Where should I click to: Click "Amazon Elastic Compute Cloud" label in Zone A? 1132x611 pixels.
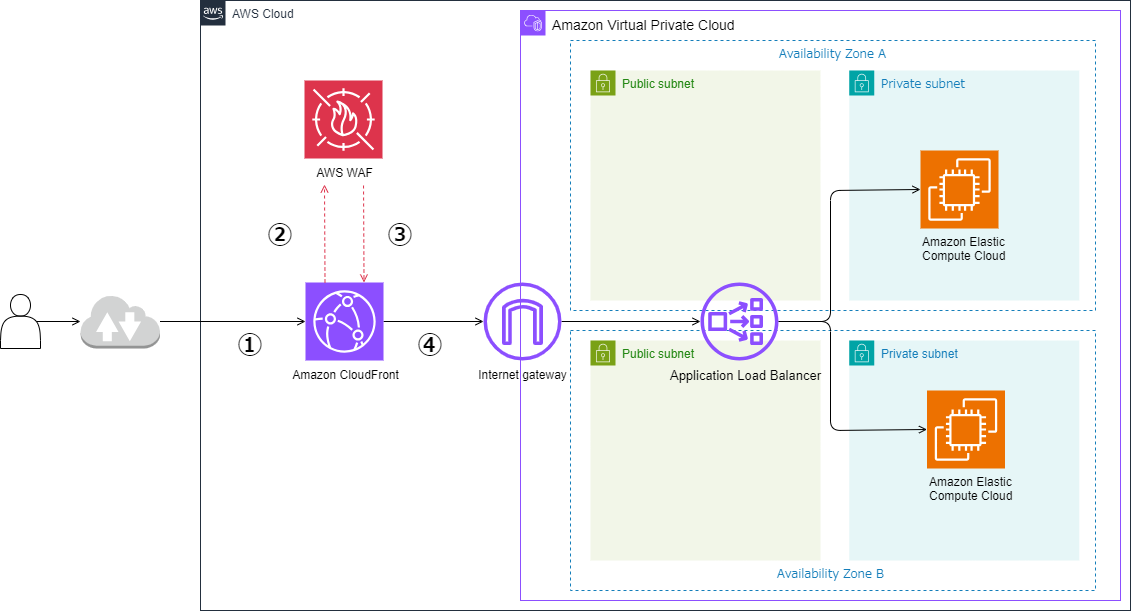[x=964, y=248]
